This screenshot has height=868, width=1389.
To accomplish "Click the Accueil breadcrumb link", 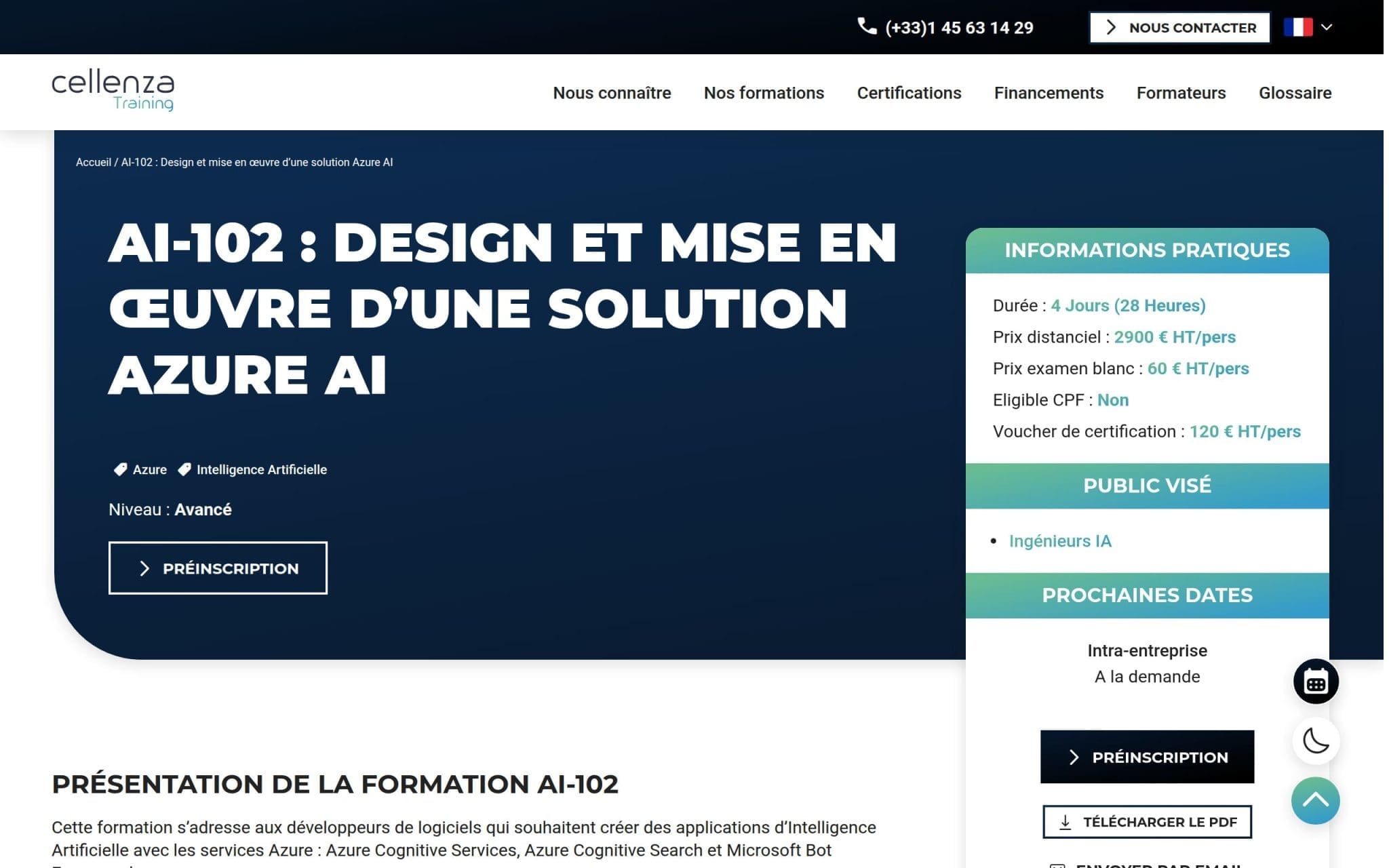I will (93, 162).
